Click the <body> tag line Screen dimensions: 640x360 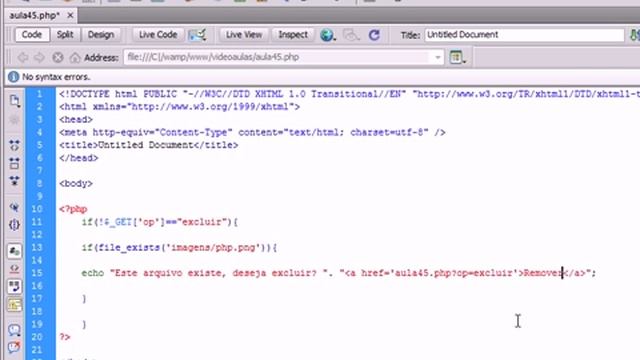pos(76,184)
